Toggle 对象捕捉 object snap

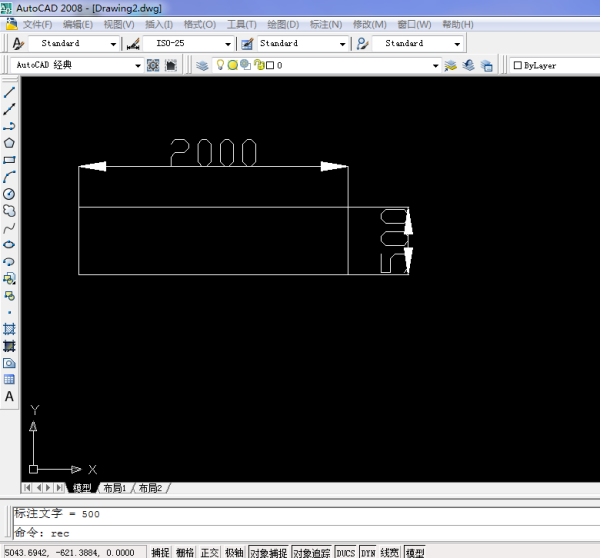(269, 552)
